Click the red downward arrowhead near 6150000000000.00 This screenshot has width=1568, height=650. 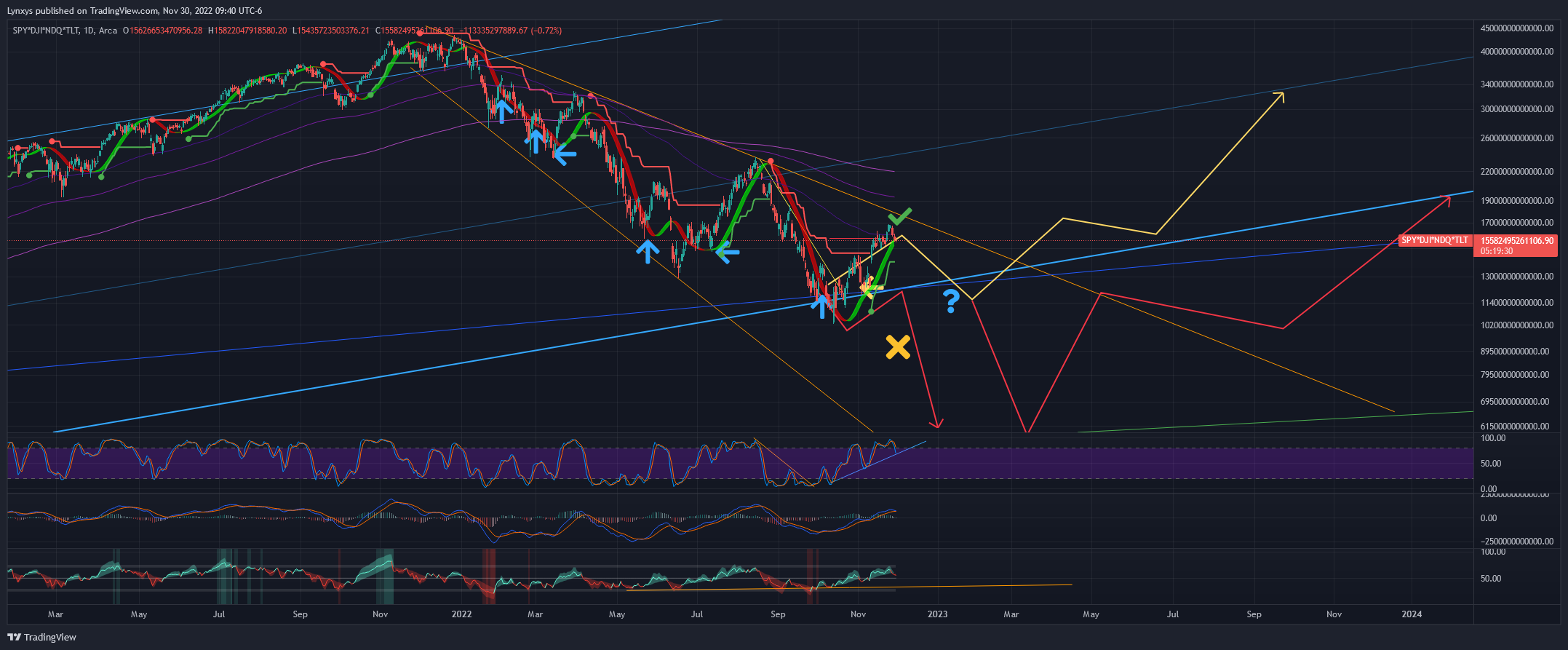coord(936,423)
